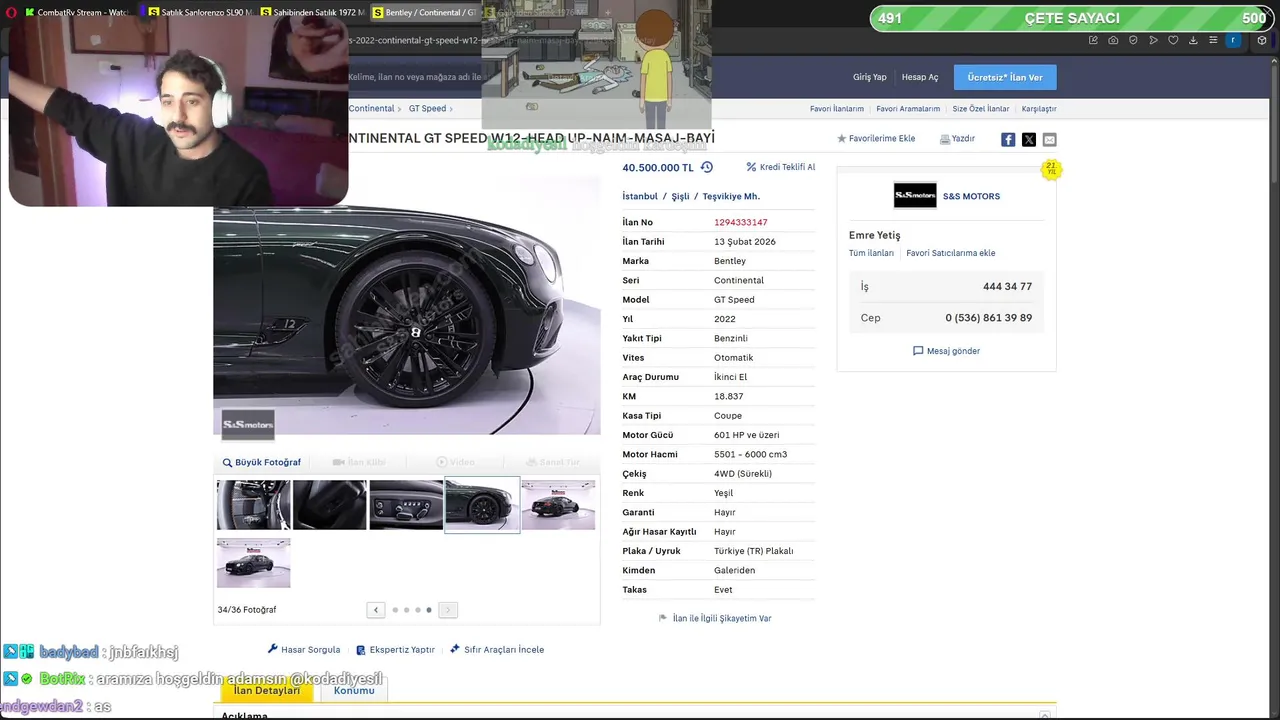Open Size Özel İlanlar link

(x=981, y=109)
